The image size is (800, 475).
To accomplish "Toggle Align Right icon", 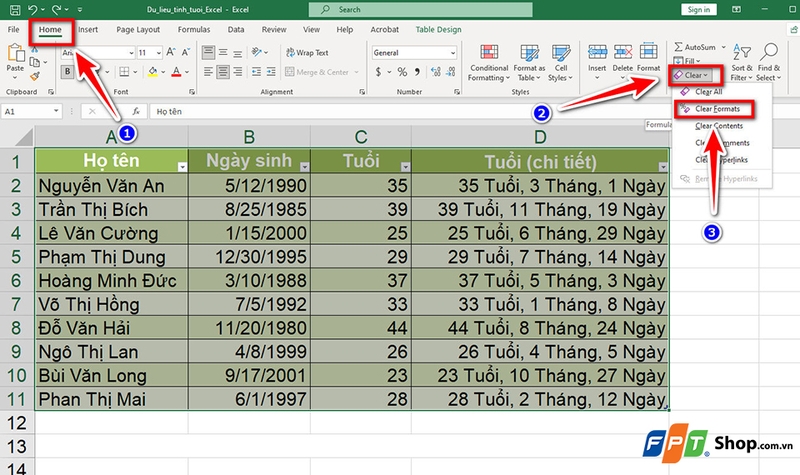I will point(238,72).
